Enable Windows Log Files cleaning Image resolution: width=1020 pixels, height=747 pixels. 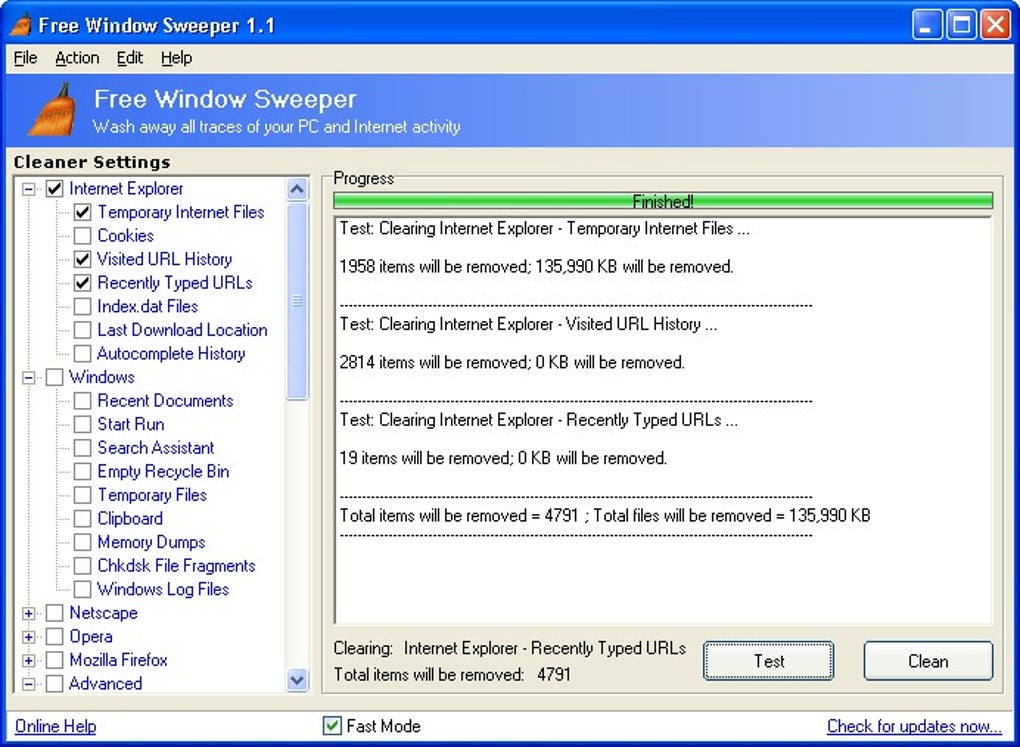coord(82,589)
